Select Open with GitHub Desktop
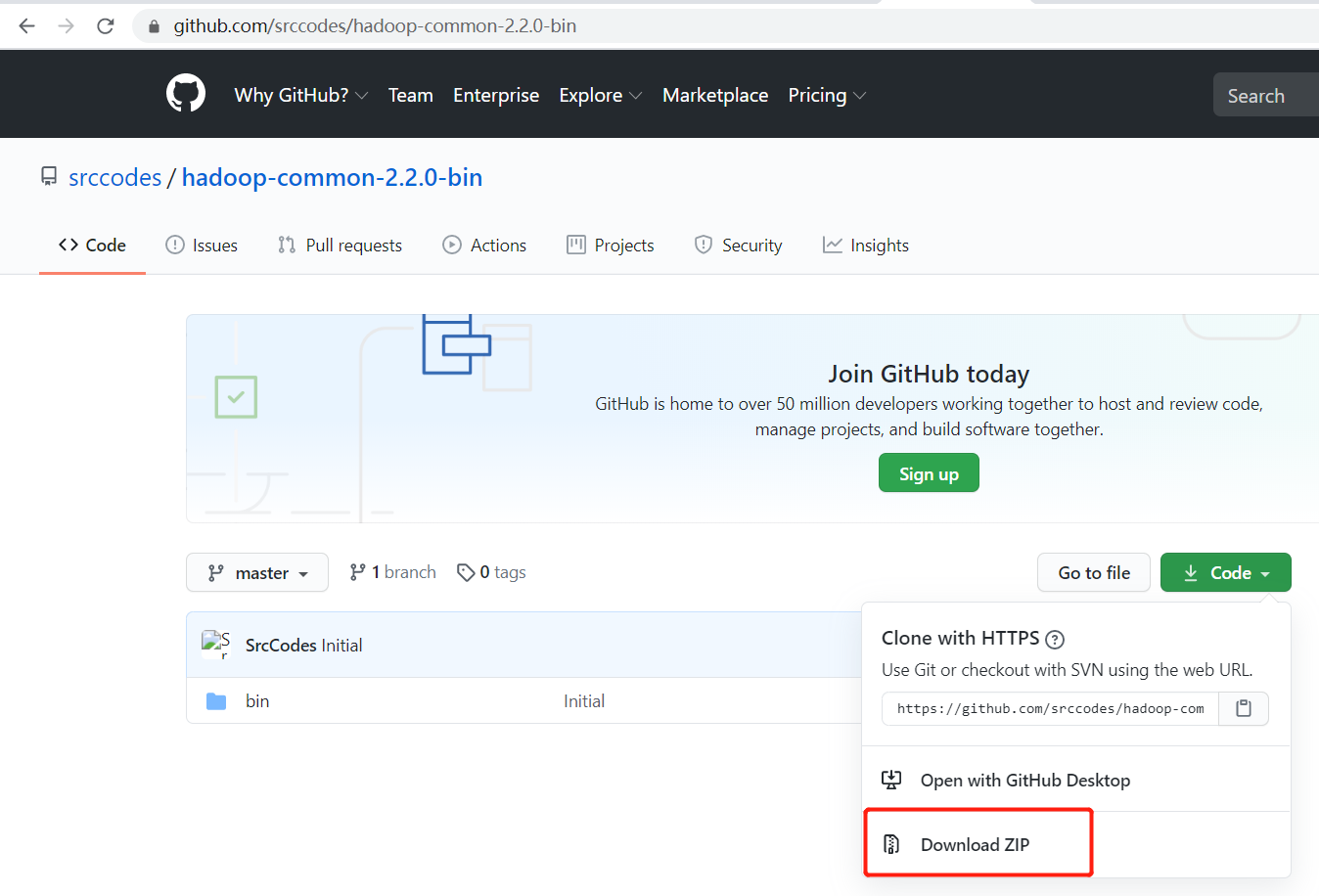1319x896 pixels. [1023, 780]
